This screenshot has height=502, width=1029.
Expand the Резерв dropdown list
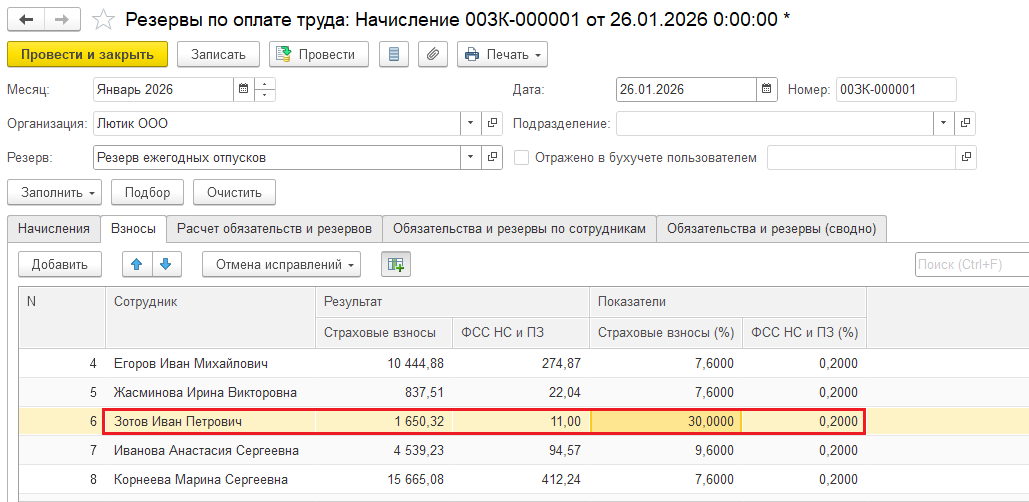pos(470,157)
